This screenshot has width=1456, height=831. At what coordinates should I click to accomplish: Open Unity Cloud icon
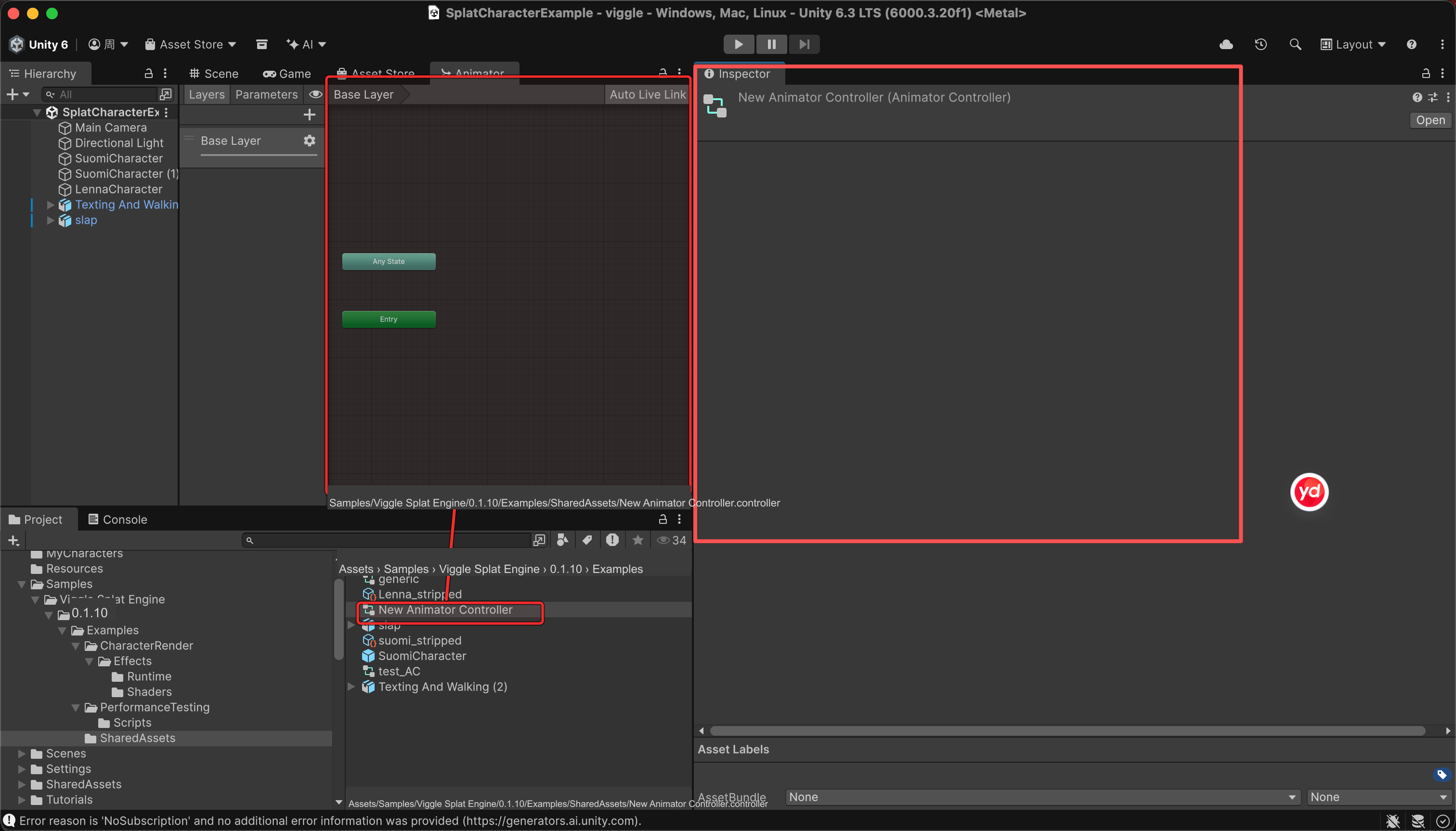point(1226,44)
